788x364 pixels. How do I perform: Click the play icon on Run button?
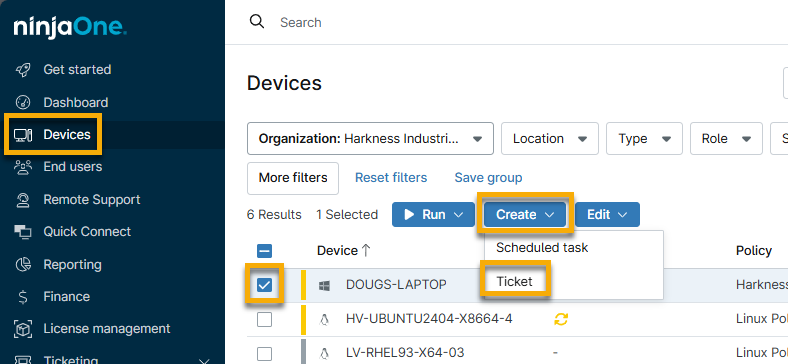409,215
